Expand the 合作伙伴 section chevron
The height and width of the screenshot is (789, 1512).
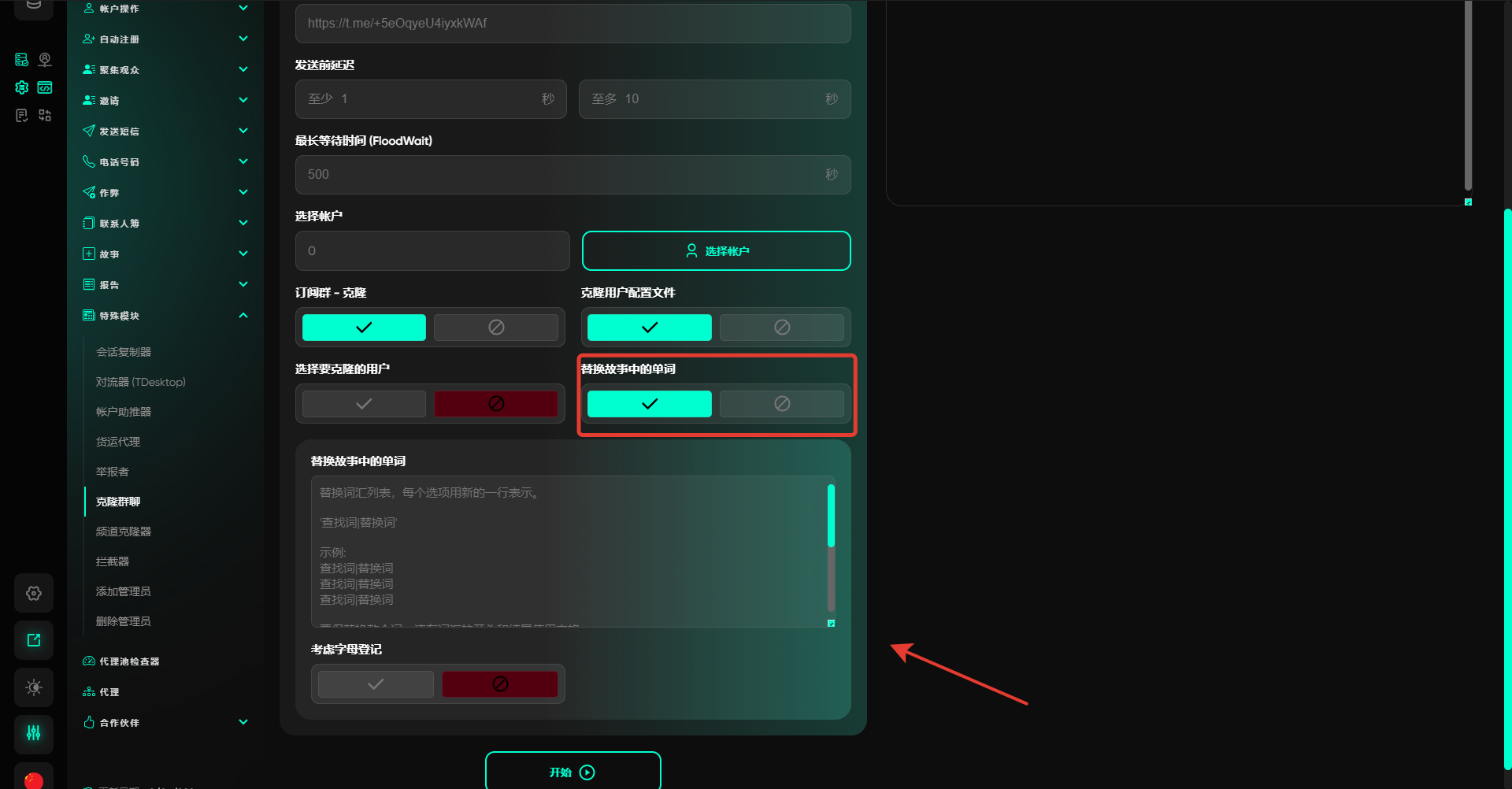pos(243,723)
